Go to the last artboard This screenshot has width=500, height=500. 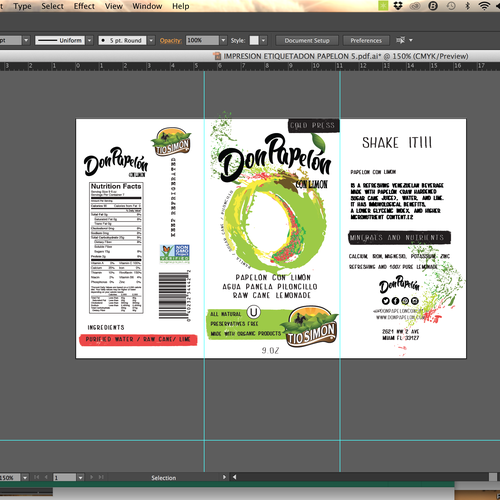click(101, 477)
